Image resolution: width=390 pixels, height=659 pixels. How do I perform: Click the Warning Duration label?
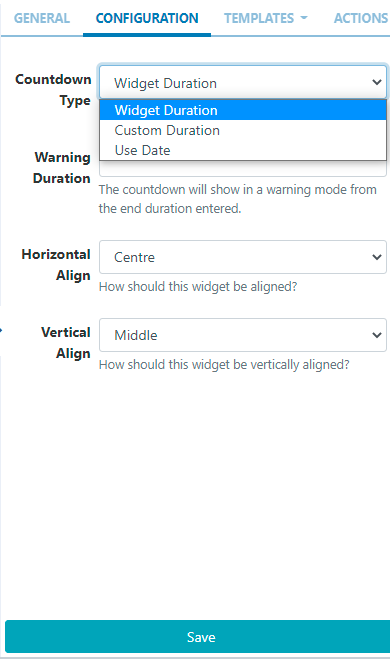[x=62, y=168]
